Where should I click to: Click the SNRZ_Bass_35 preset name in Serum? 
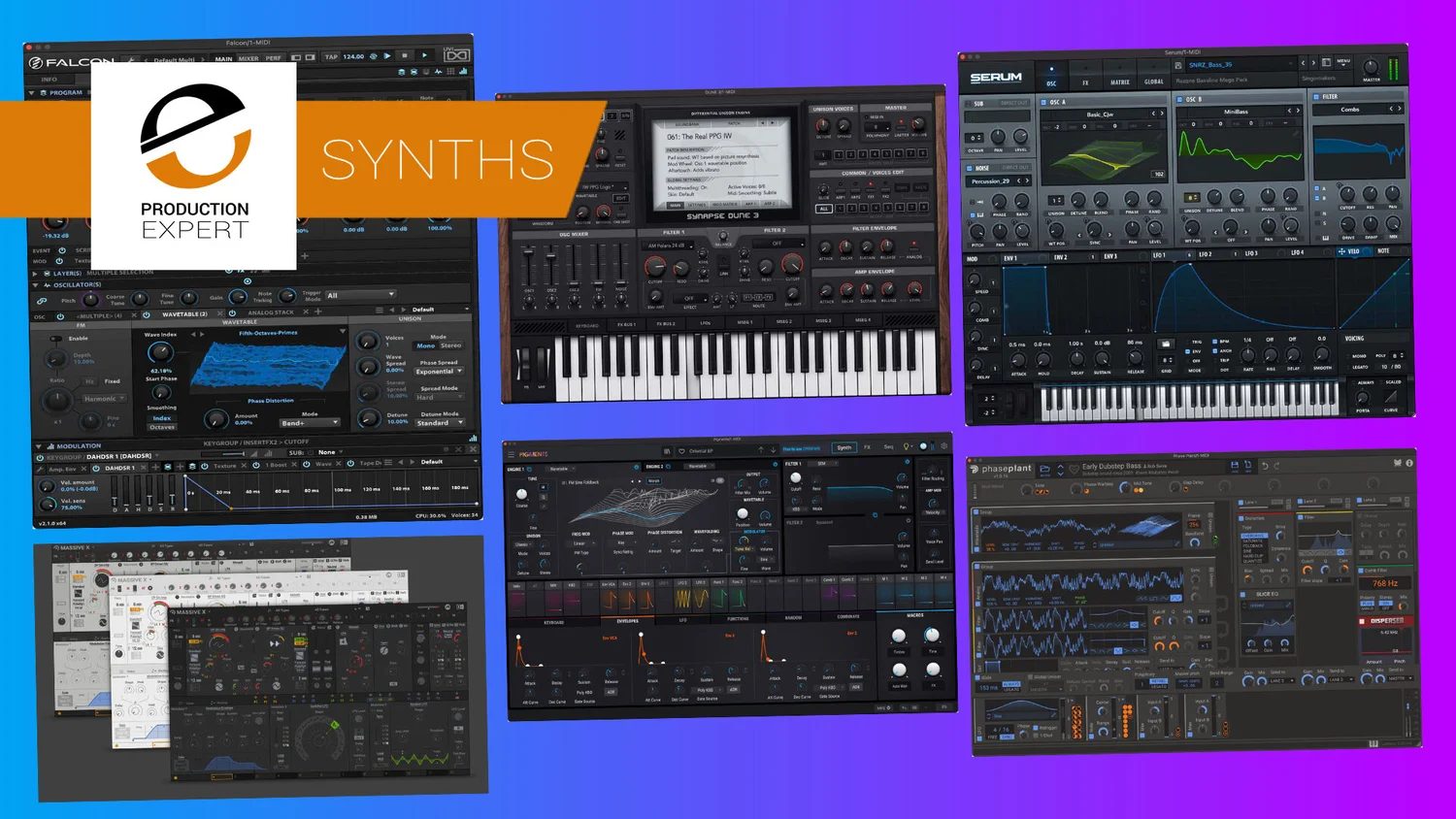1208,64
